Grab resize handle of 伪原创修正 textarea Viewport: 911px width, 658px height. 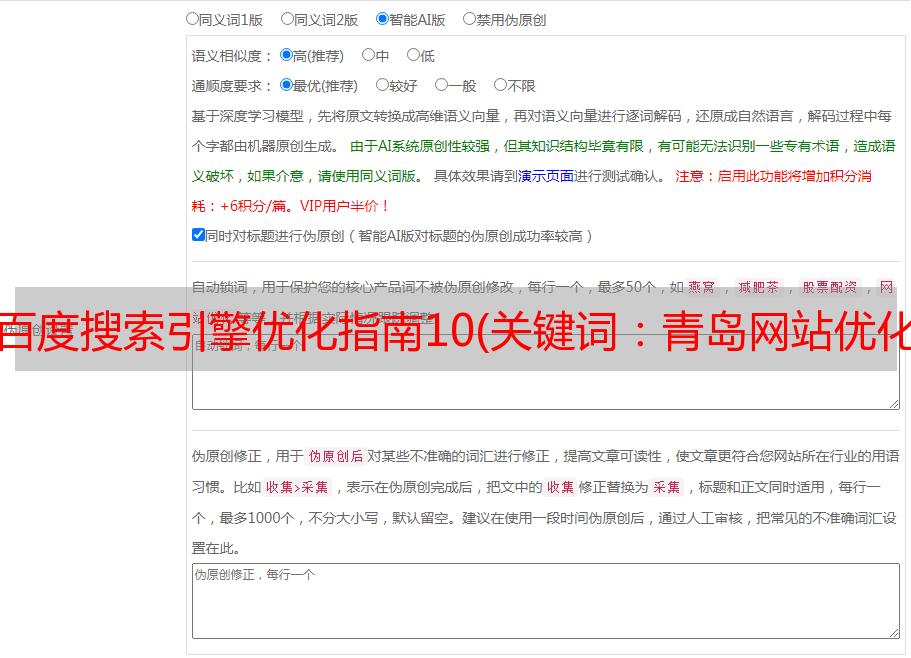pos(894,633)
